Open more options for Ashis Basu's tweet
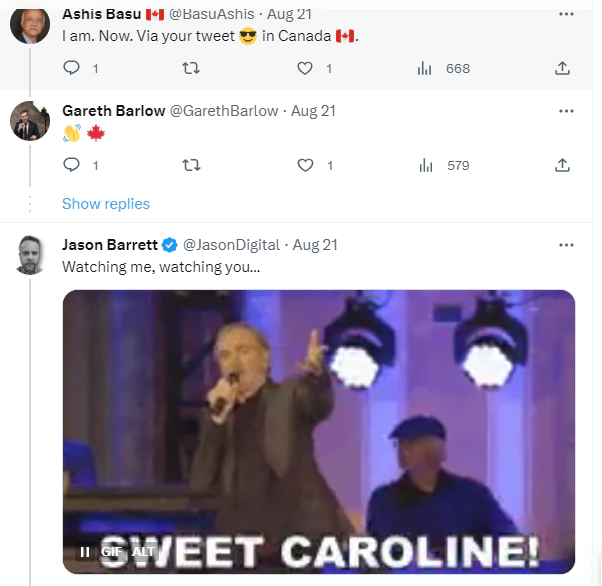This screenshot has width=602, height=586. pos(567,14)
